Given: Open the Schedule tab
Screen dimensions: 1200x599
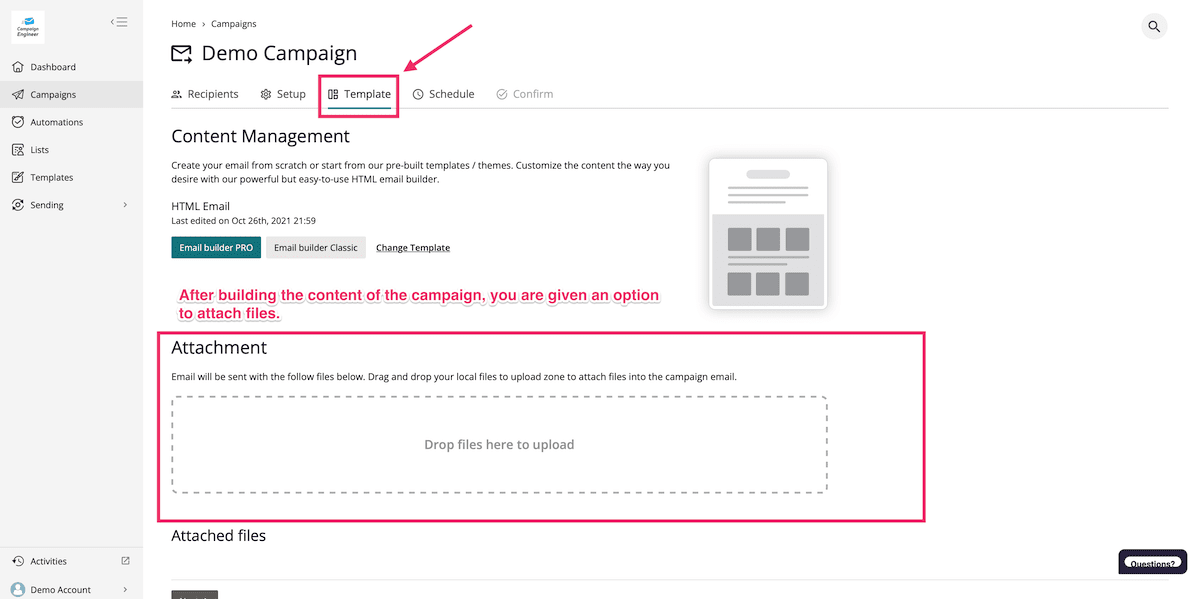Looking at the screenshot, I should tap(443, 94).
